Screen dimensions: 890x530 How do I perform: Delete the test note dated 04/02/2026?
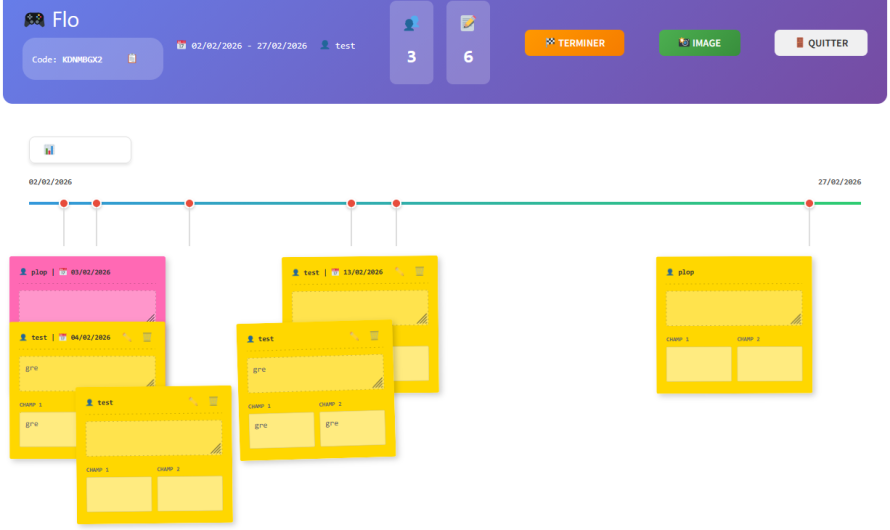point(147,337)
